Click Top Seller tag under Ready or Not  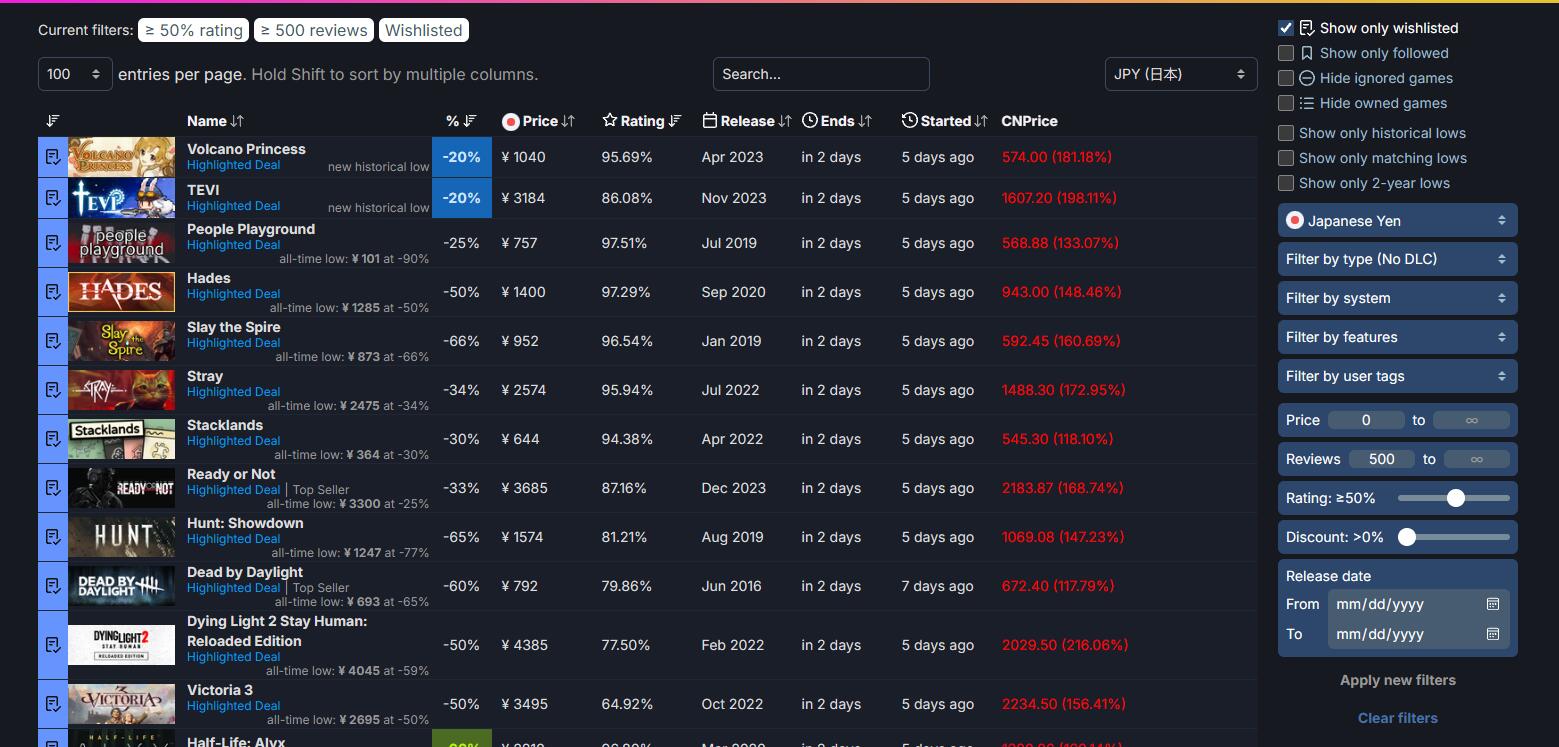point(321,490)
